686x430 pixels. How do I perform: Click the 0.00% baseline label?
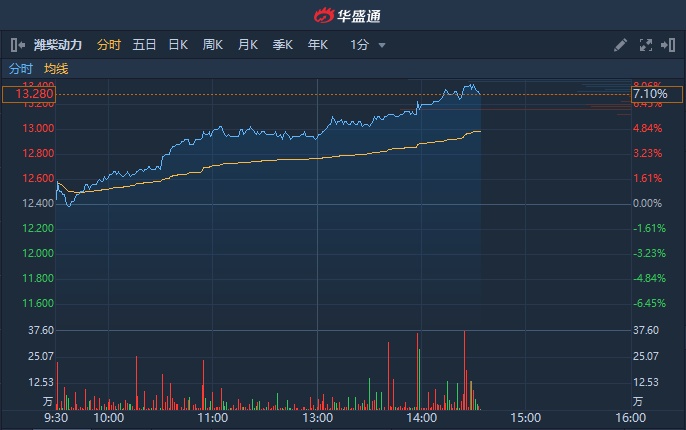click(648, 203)
